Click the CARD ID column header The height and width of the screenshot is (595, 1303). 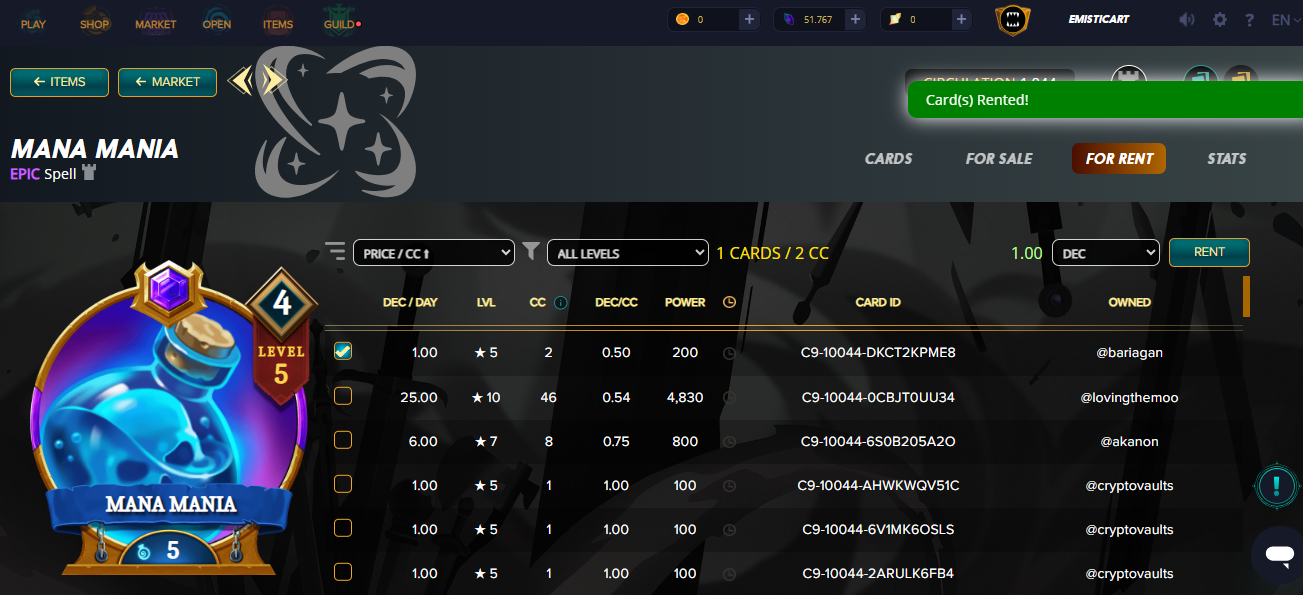(879, 302)
